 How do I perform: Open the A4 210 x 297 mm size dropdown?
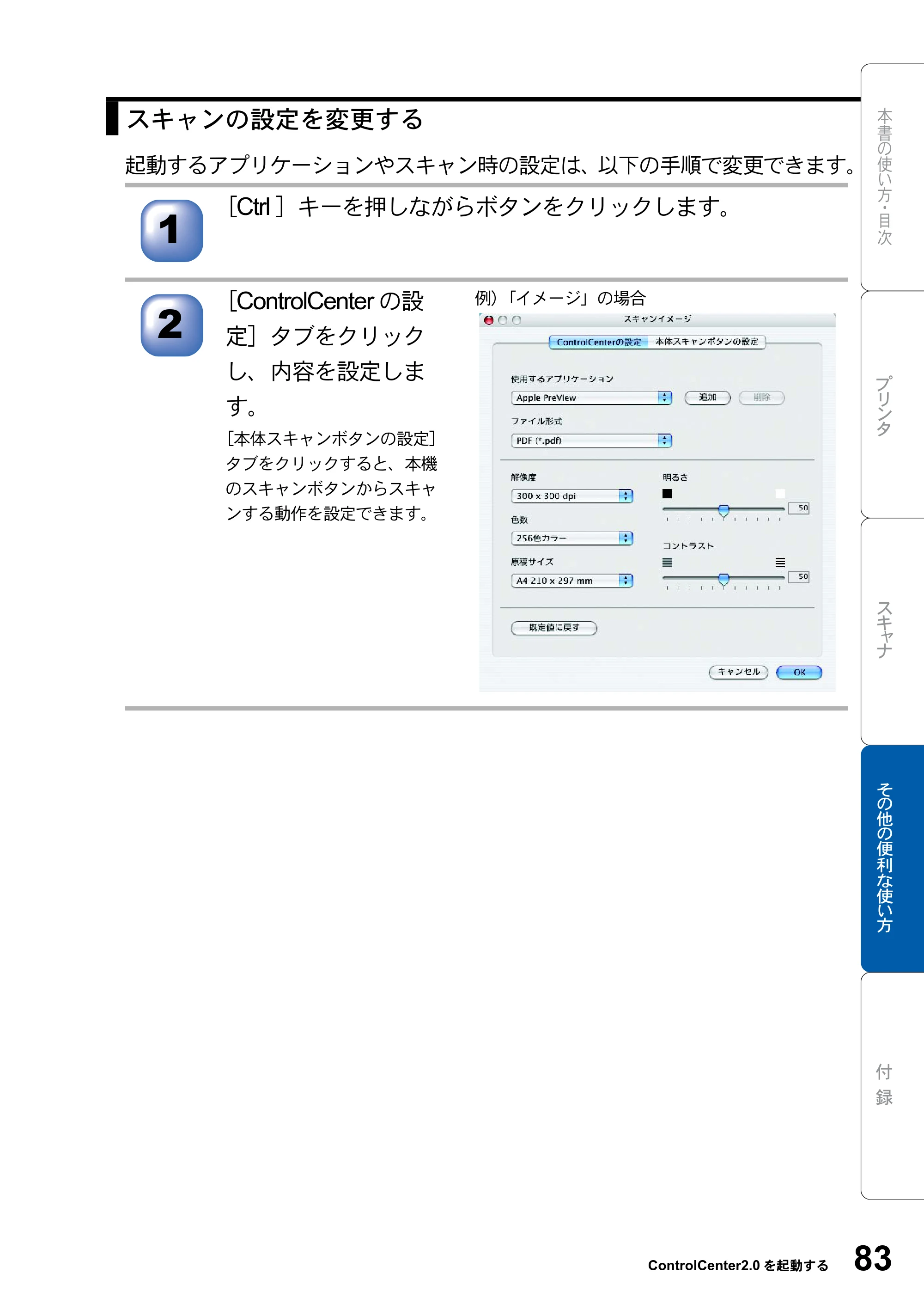pos(571,580)
